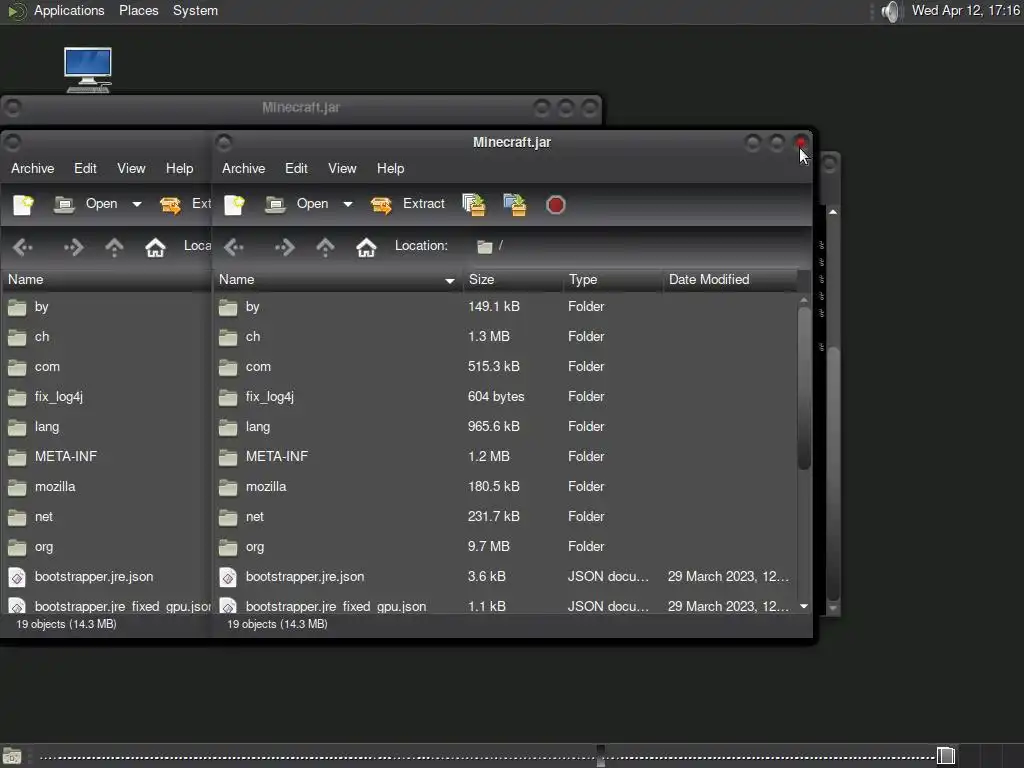Screen dimensions: 1024x768
Task: Sort by Size column header
Action: (x=513, y=280)
